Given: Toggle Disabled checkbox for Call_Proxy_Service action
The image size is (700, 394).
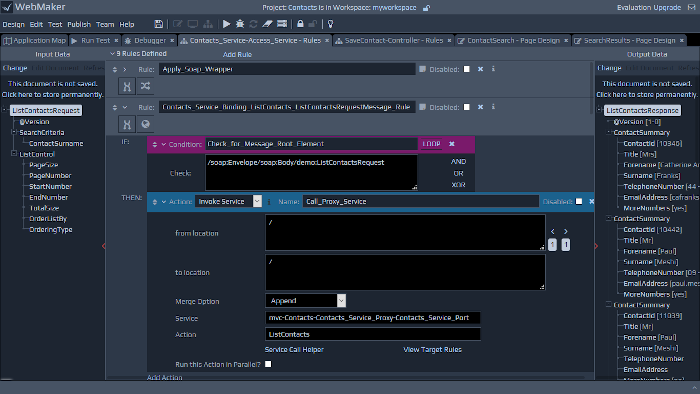Looking at the screenshot, I should tap(579, 201).
